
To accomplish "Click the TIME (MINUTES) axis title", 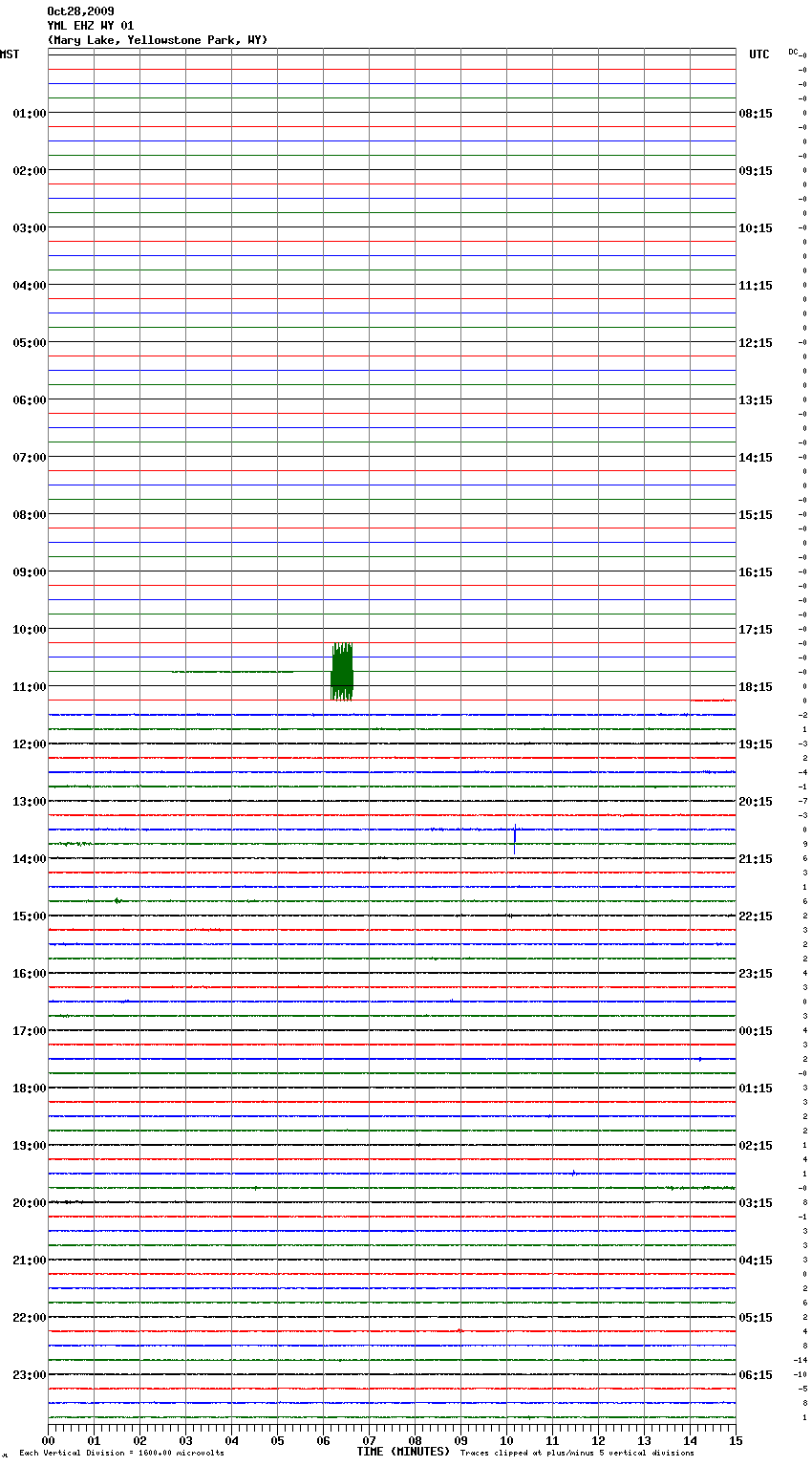I will 403,1452.
